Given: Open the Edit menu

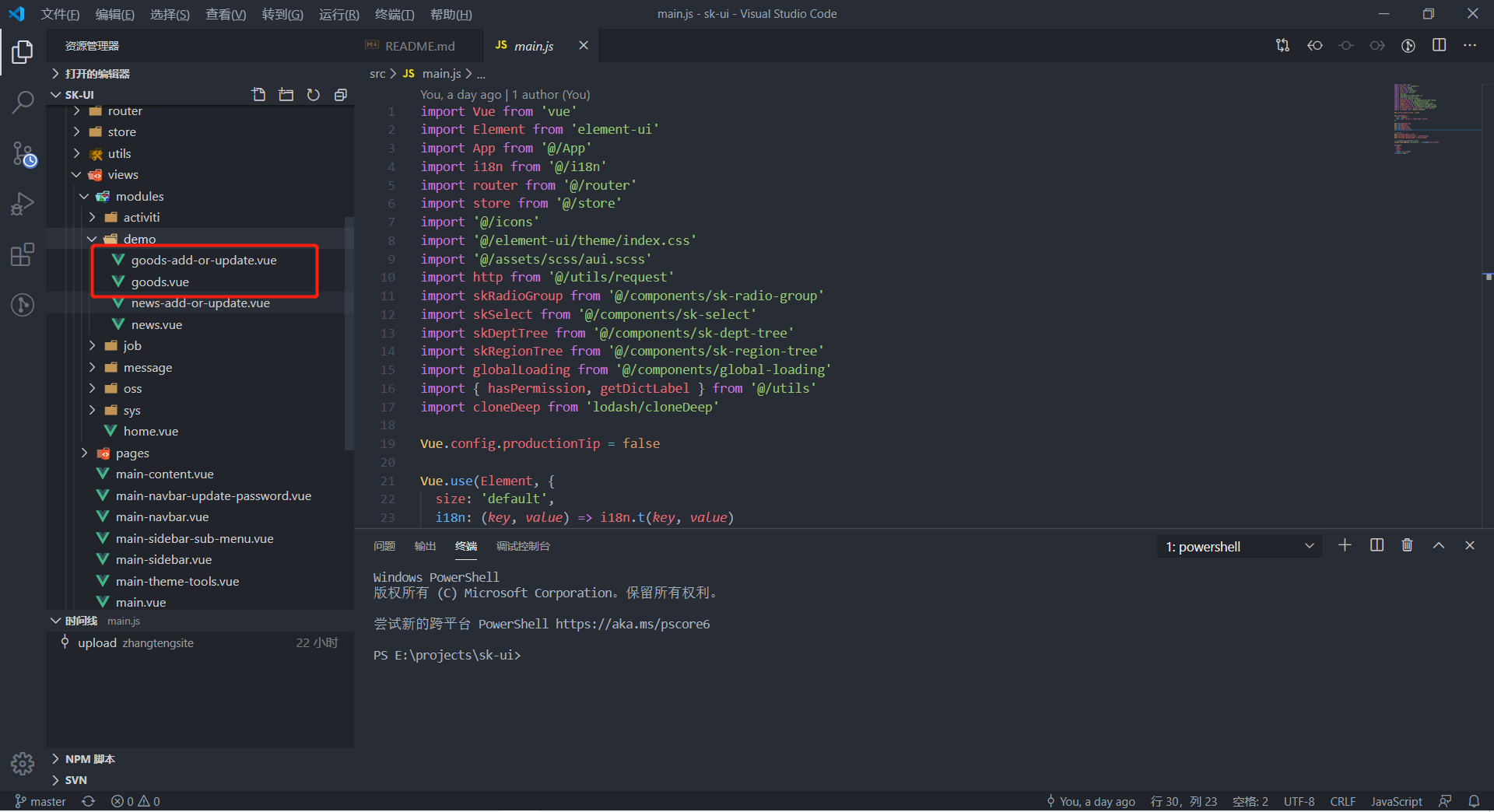Looking at the screenshot, I should pyautogui.click(x=115, y=14).
